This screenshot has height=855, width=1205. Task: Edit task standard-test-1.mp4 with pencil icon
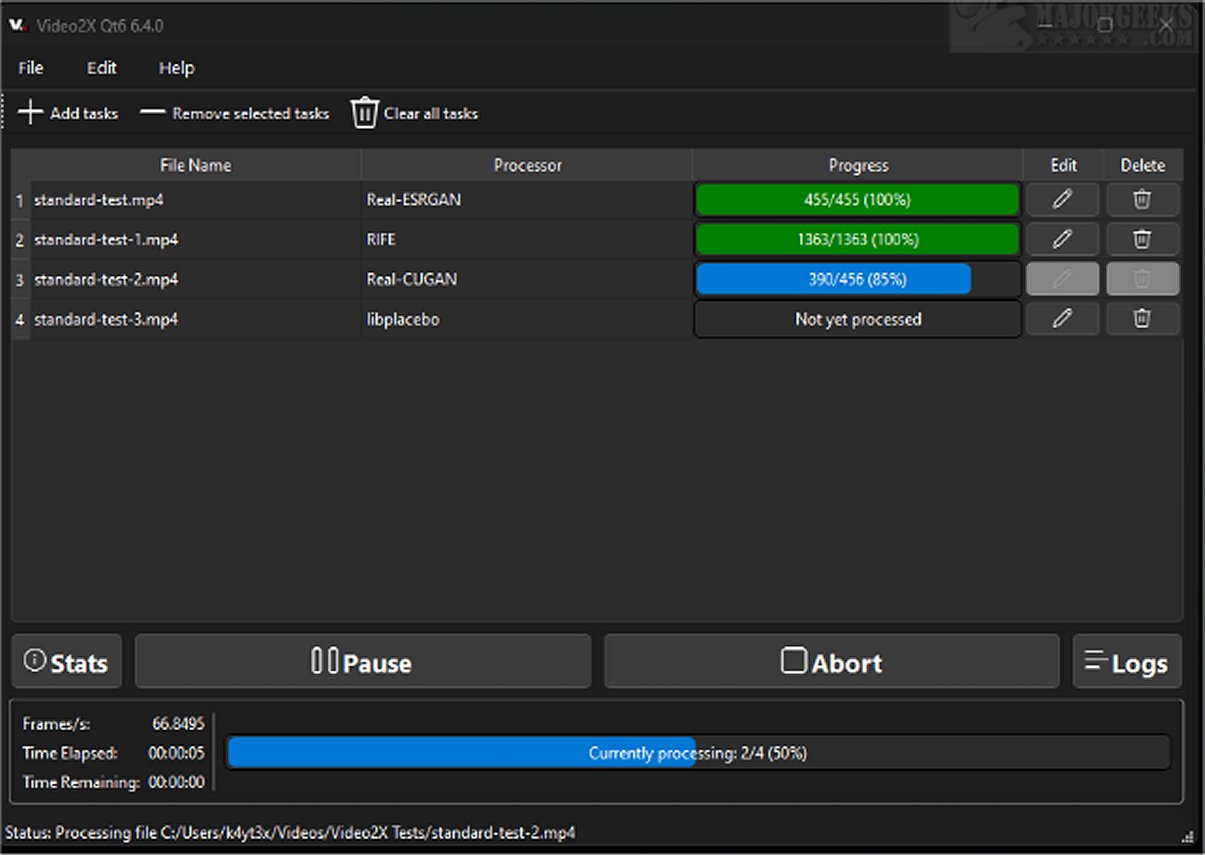(1062, 239)
